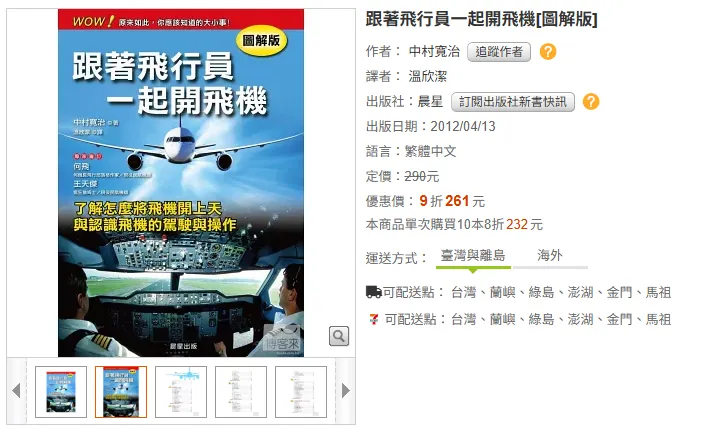Click the 追蹤作者 button

(499, 52)
